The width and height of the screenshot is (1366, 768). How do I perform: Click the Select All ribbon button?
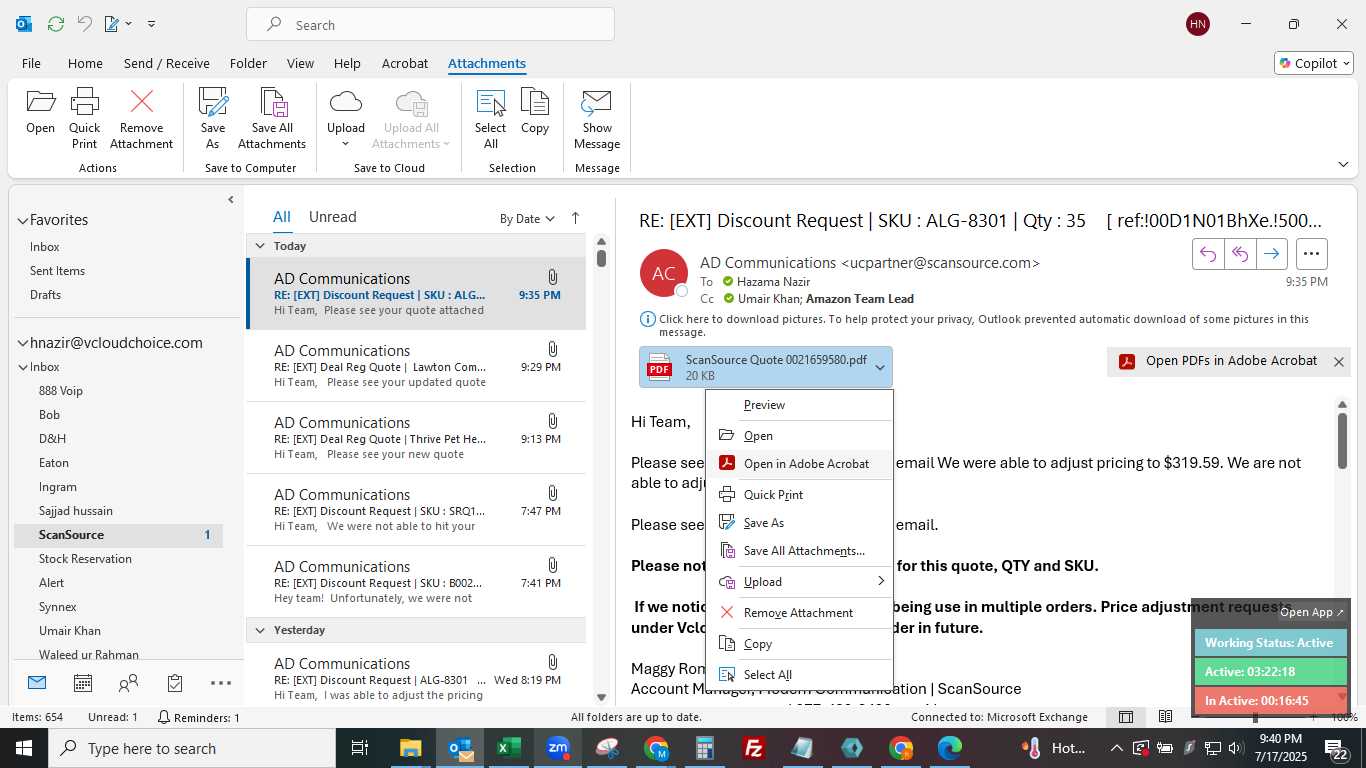coord(490,118)
